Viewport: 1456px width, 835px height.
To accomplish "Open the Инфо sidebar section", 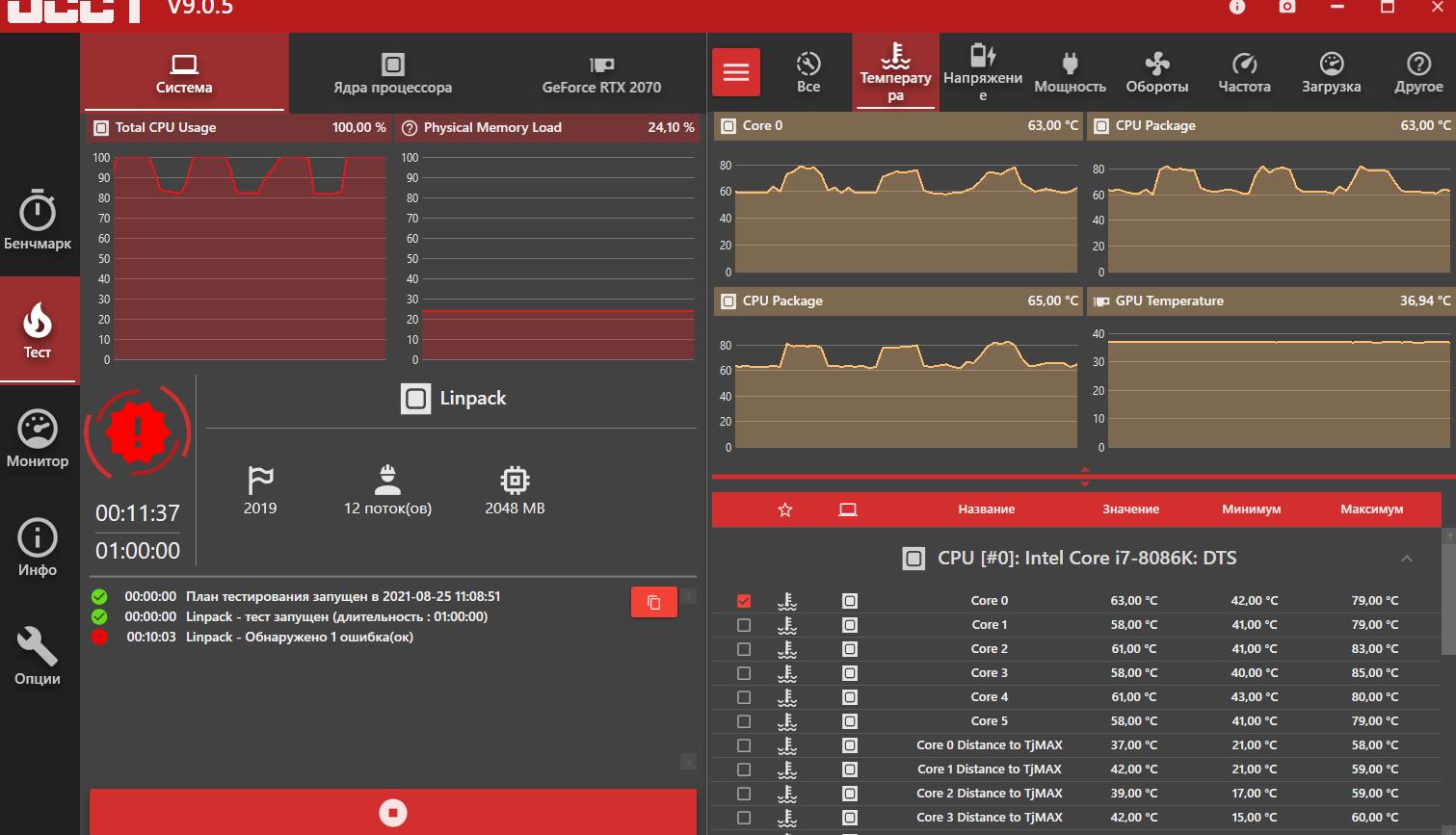I will click(x=38, y=548).
